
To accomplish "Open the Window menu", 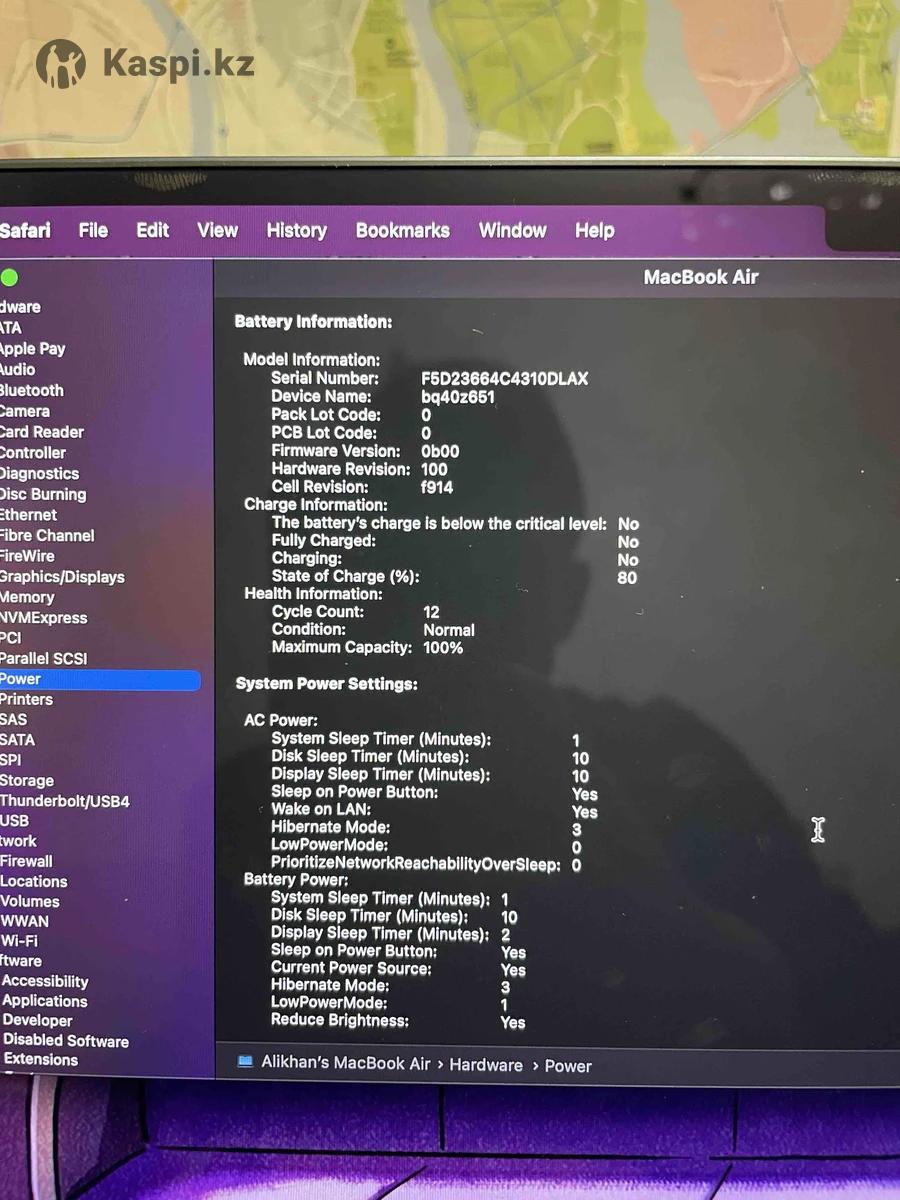I will coord(512,230).
